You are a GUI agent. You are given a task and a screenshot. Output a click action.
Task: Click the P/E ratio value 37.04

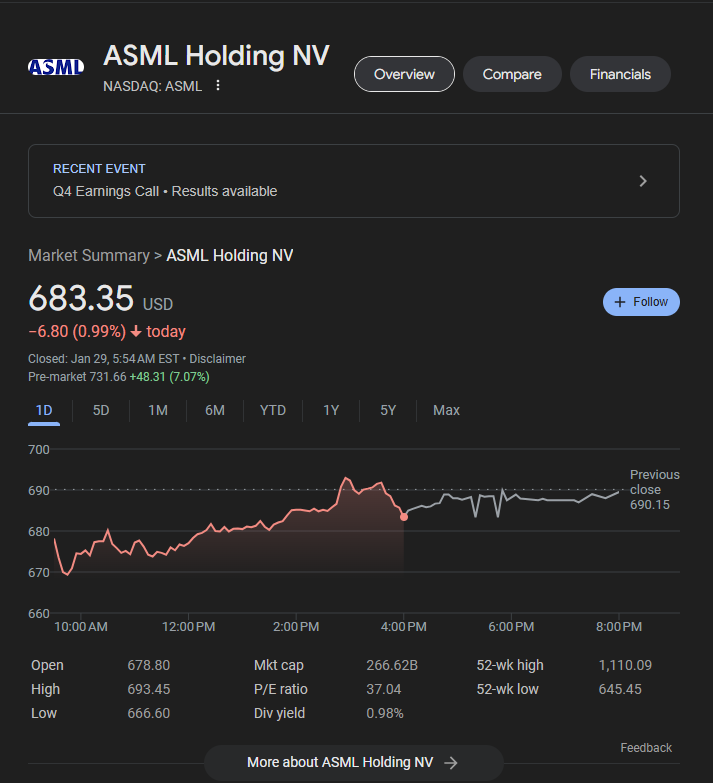[383, 689]
